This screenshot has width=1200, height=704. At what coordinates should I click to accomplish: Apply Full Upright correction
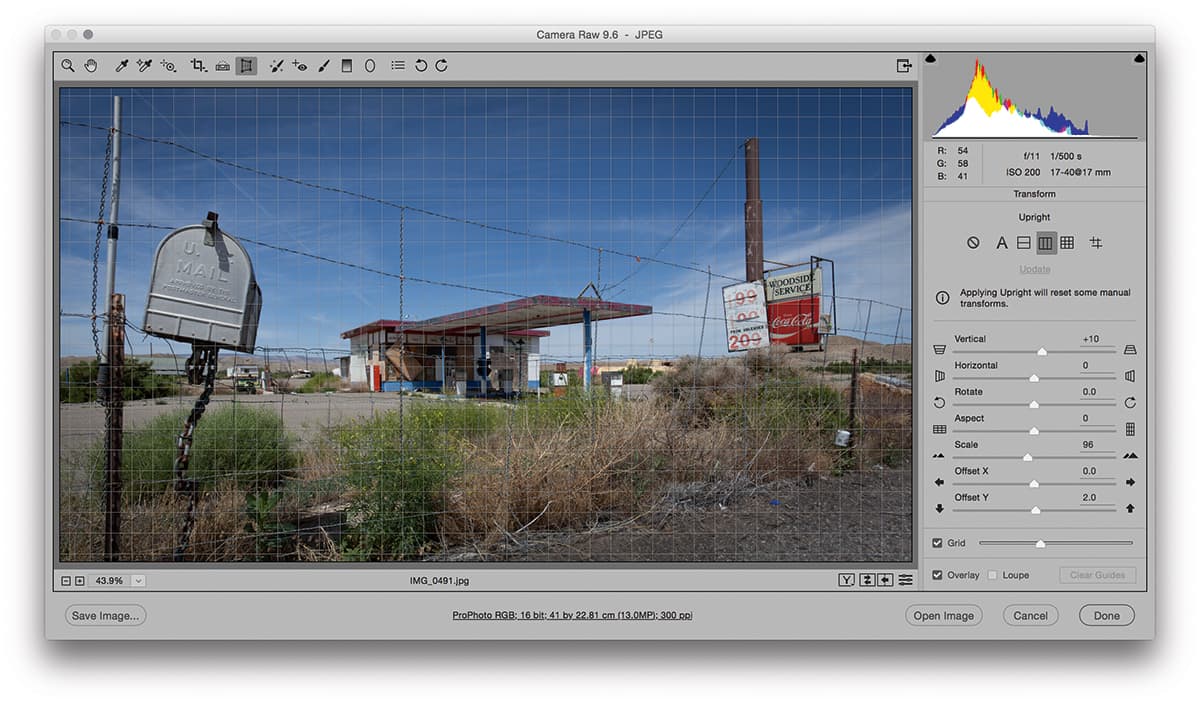tap(1067, 243)
